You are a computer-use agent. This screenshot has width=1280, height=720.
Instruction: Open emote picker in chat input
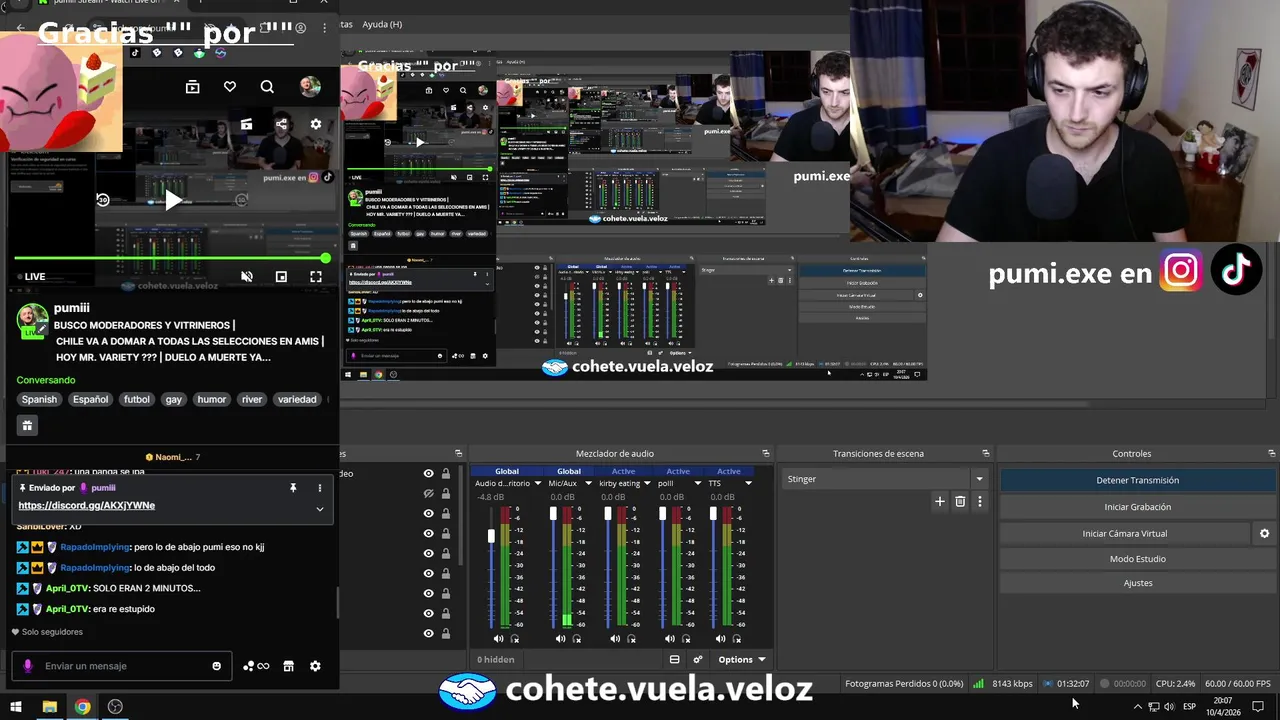click(x=216, y=666)
